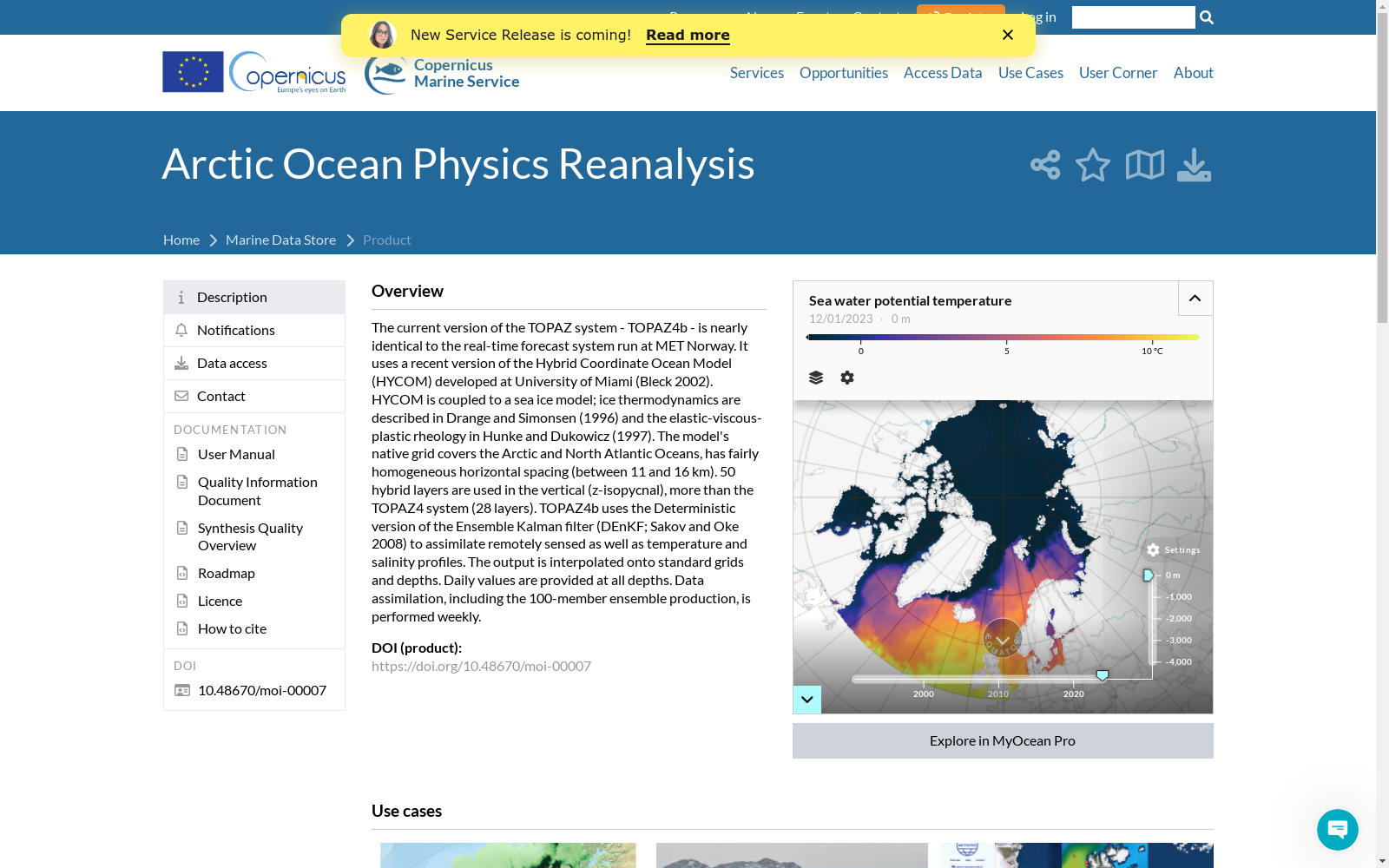1389x868 pixels.
Task: Click the temperature color scale bar
Action: [1003, 337]
